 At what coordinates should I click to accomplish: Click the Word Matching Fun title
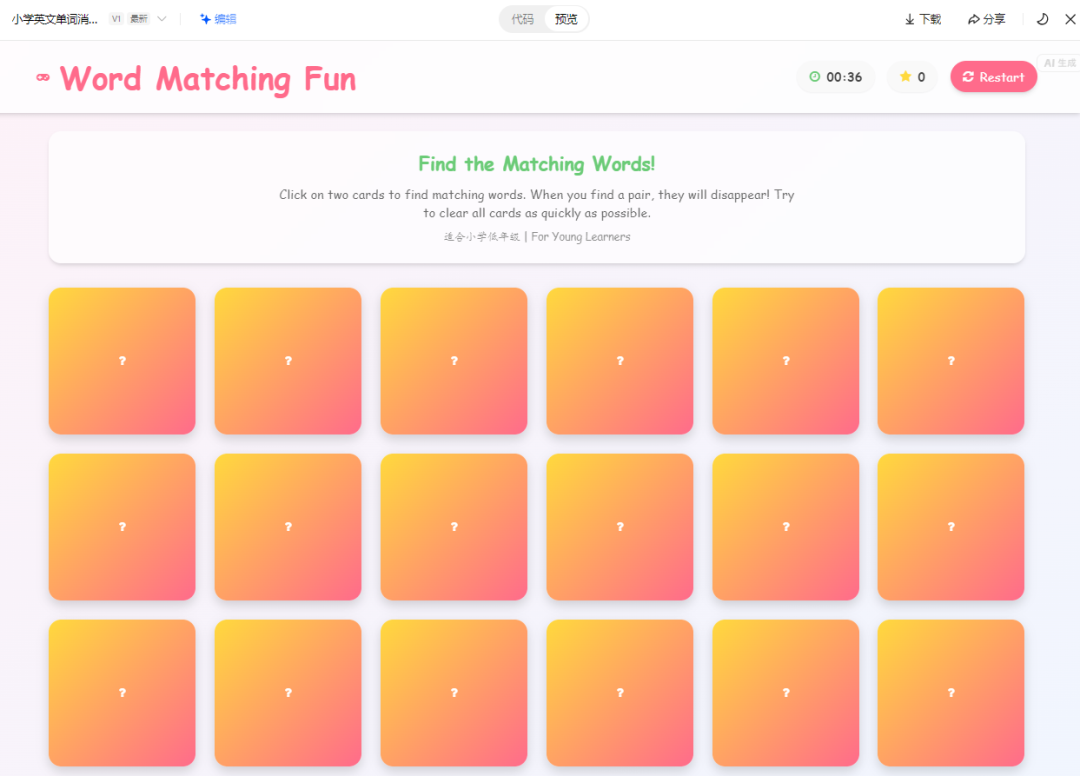pos(208,79)
